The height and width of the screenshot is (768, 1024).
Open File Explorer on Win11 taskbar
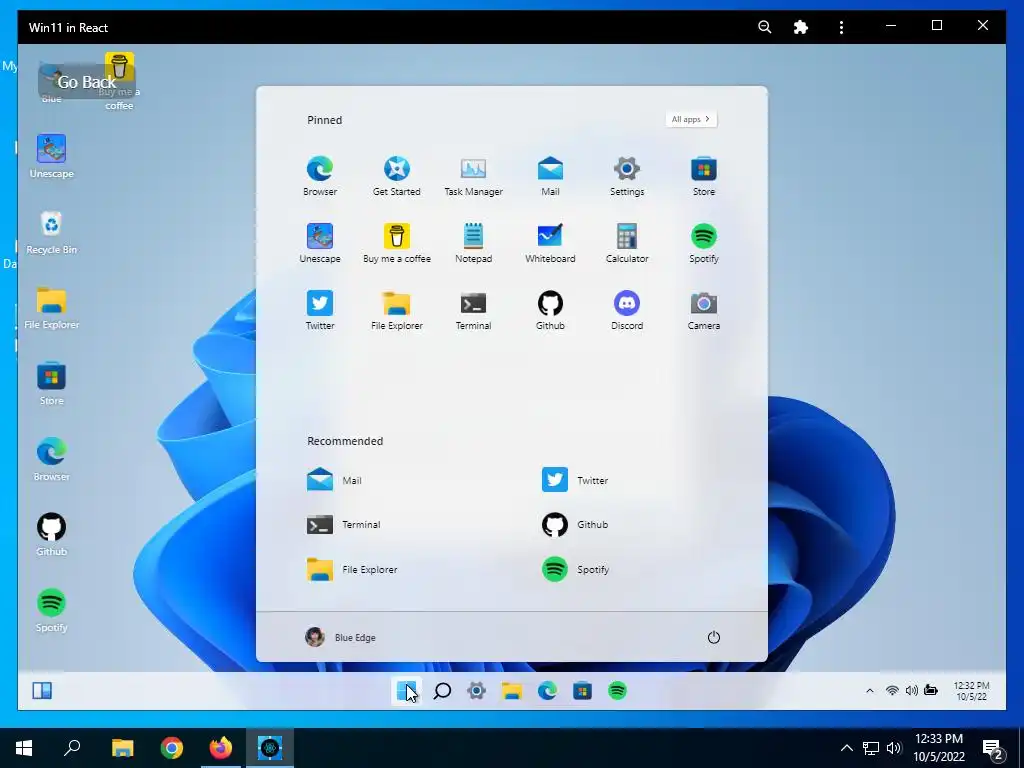point(511,690)
